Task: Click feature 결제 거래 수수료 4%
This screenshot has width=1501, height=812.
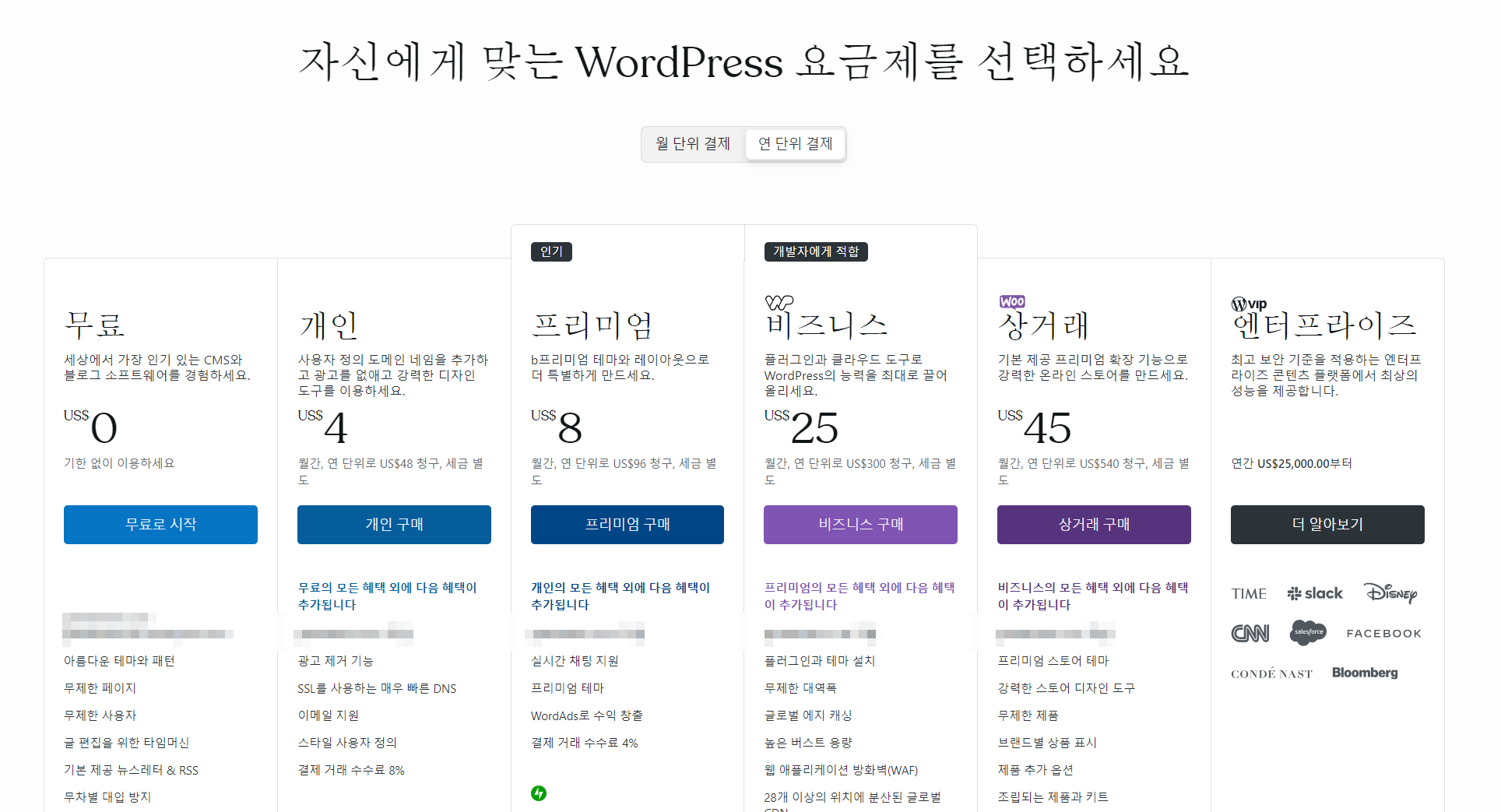Action: tap(584, 743)
